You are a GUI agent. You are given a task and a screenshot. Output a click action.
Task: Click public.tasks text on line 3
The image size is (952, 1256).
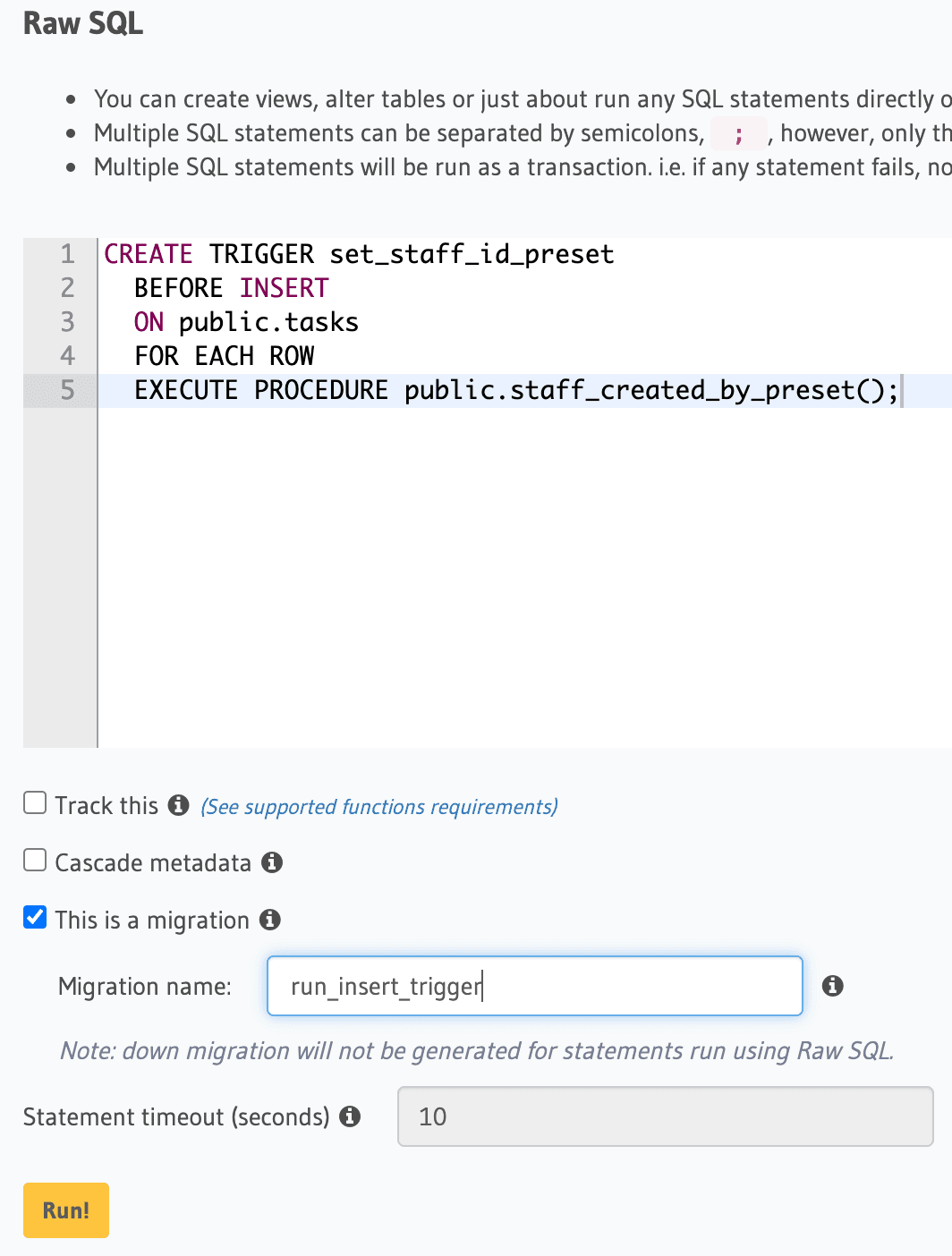(x=268, y=322)
